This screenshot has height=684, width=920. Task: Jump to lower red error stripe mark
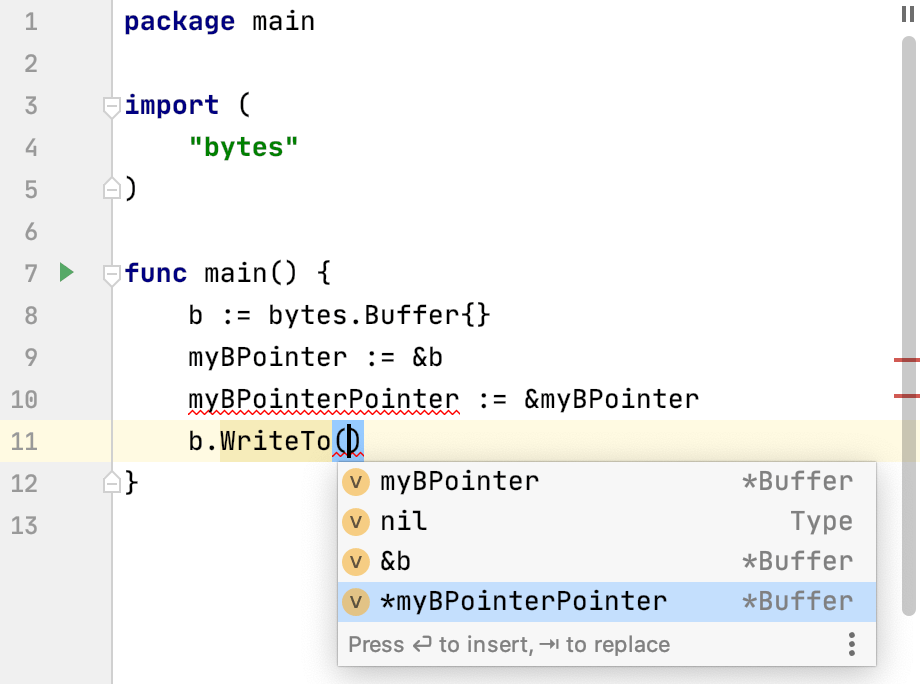point(907,396)
